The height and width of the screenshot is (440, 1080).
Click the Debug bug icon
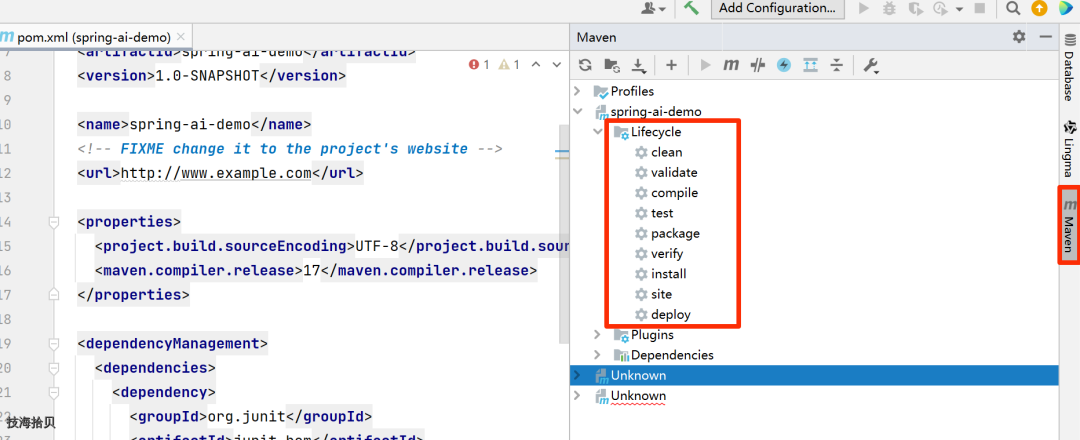889,8
